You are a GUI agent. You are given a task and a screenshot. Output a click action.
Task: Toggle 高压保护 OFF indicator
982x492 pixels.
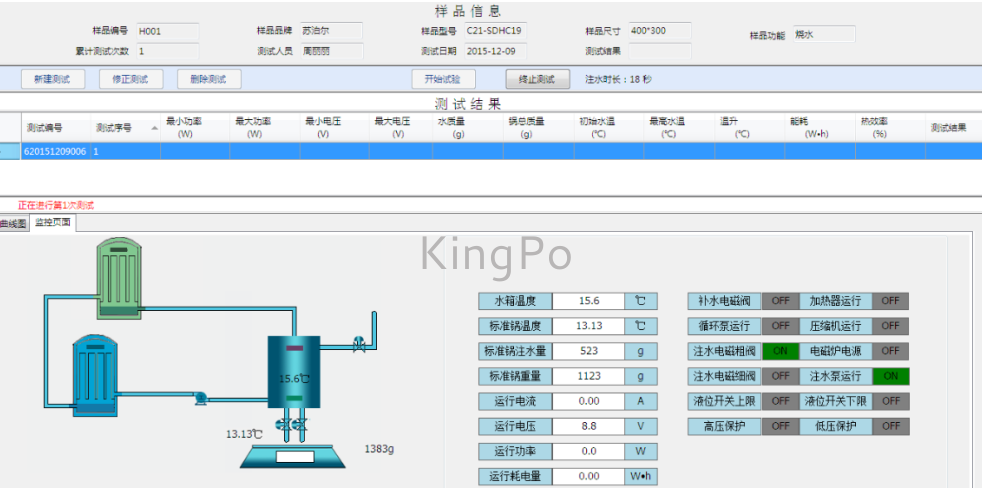(x=780, y=426)
